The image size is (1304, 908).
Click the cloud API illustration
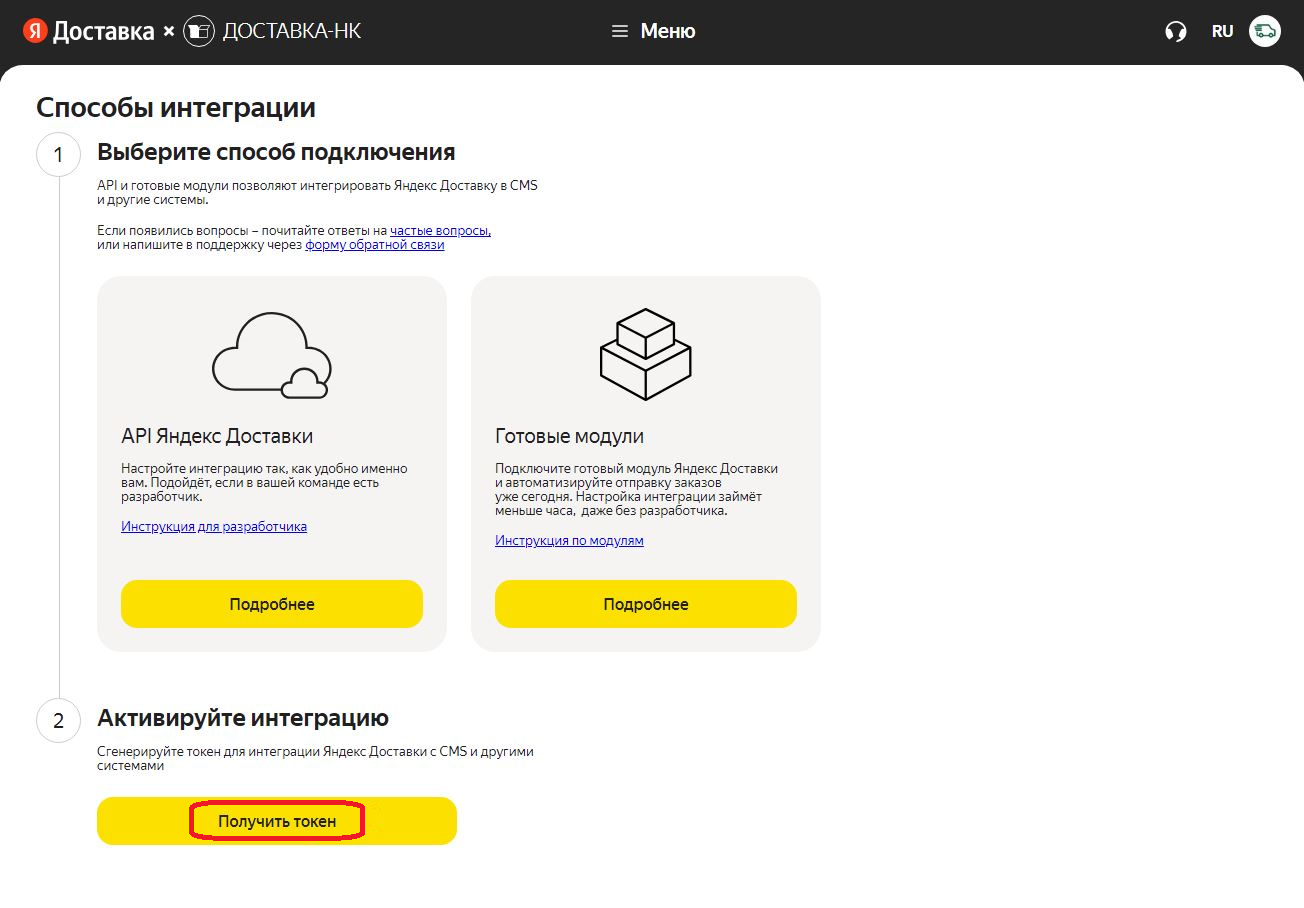click(x=271, y=356)
